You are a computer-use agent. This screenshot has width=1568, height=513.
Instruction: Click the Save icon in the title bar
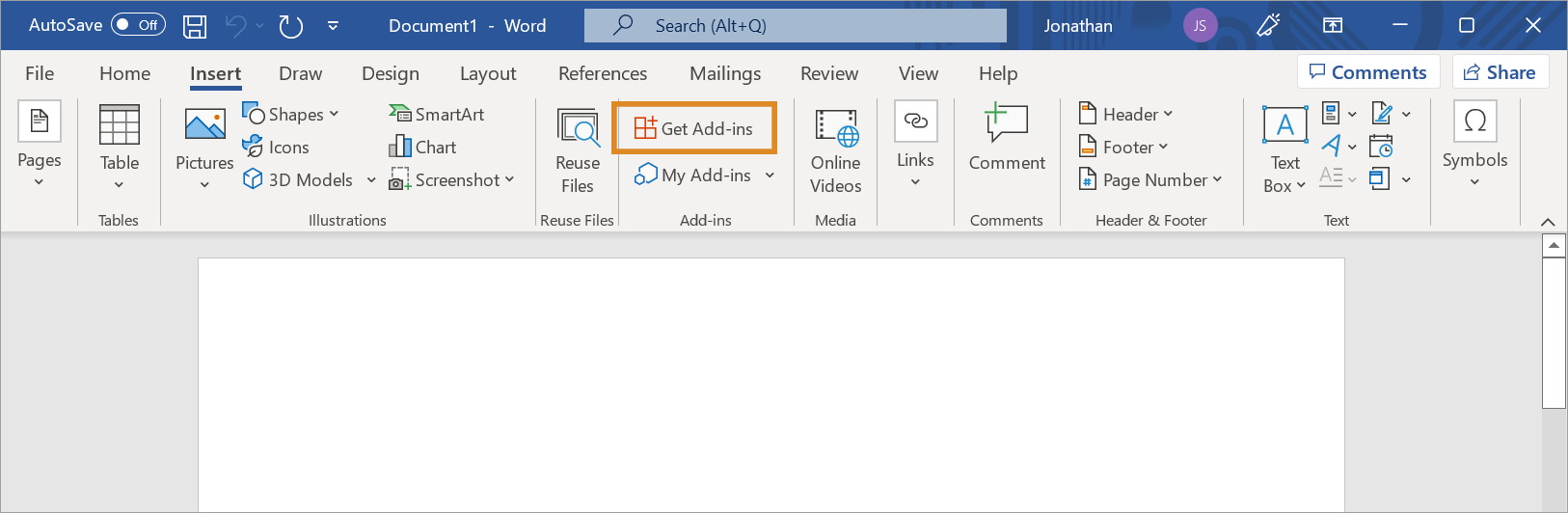pyautogui.click(x=195, y=26)
